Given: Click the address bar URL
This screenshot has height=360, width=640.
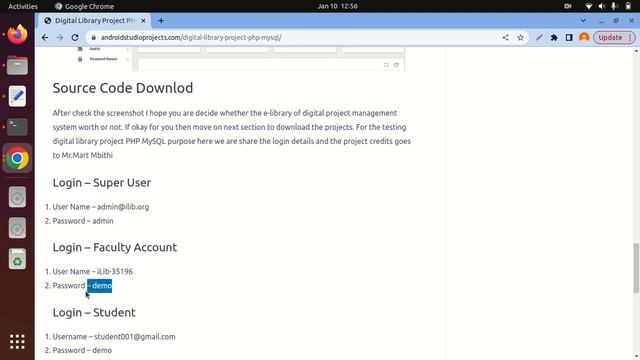Looking at the screenshot, I should [x=191, y=38].
